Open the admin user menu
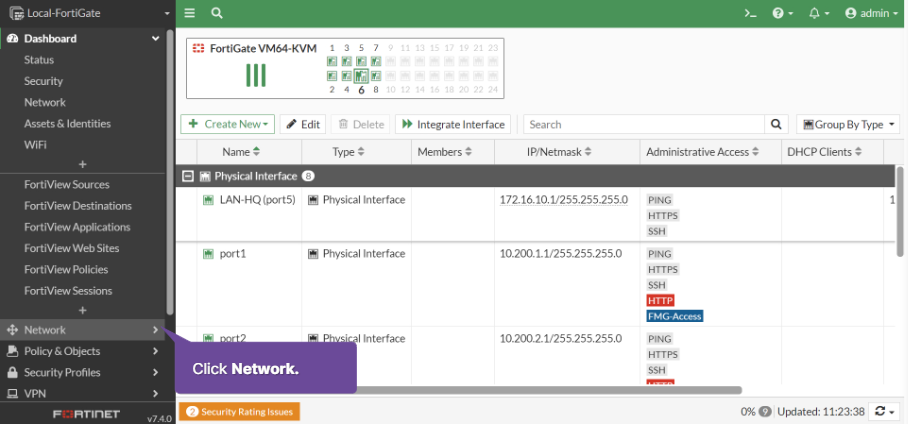 [x=874, y=13]
